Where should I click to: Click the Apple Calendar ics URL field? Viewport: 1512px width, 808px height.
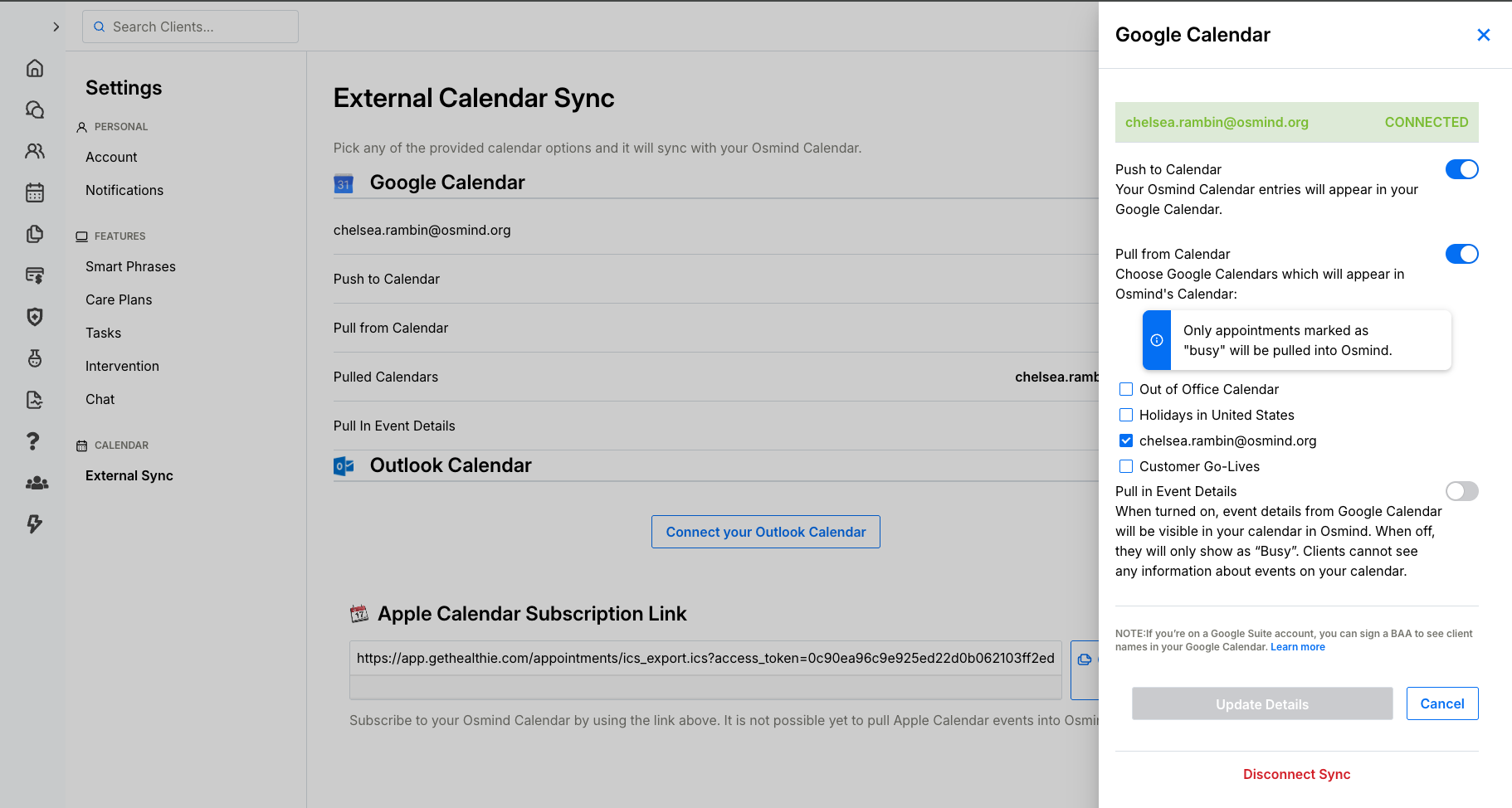705,658
